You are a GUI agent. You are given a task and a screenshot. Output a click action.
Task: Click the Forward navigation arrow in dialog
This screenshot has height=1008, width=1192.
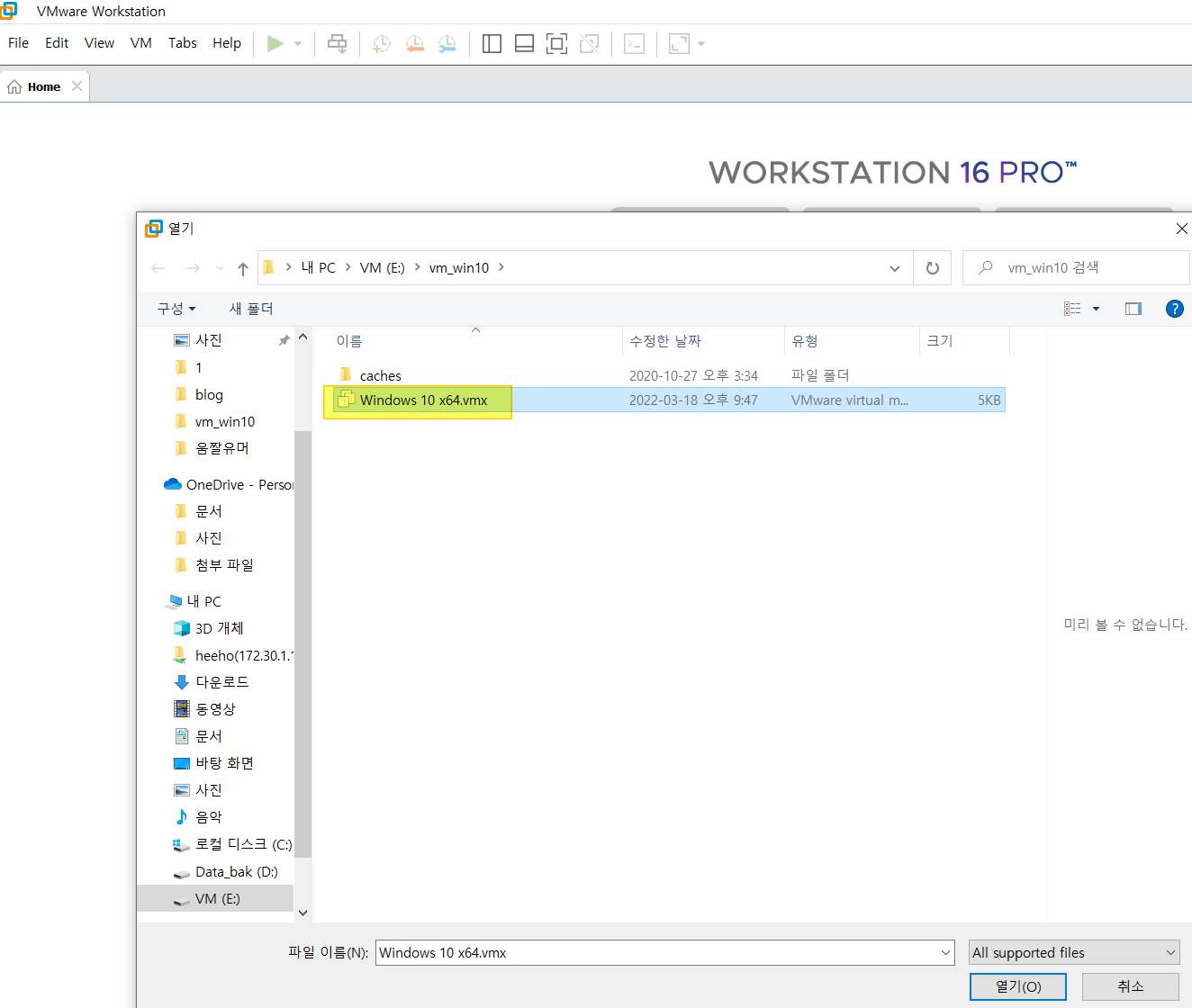click(x=193, y=268)
